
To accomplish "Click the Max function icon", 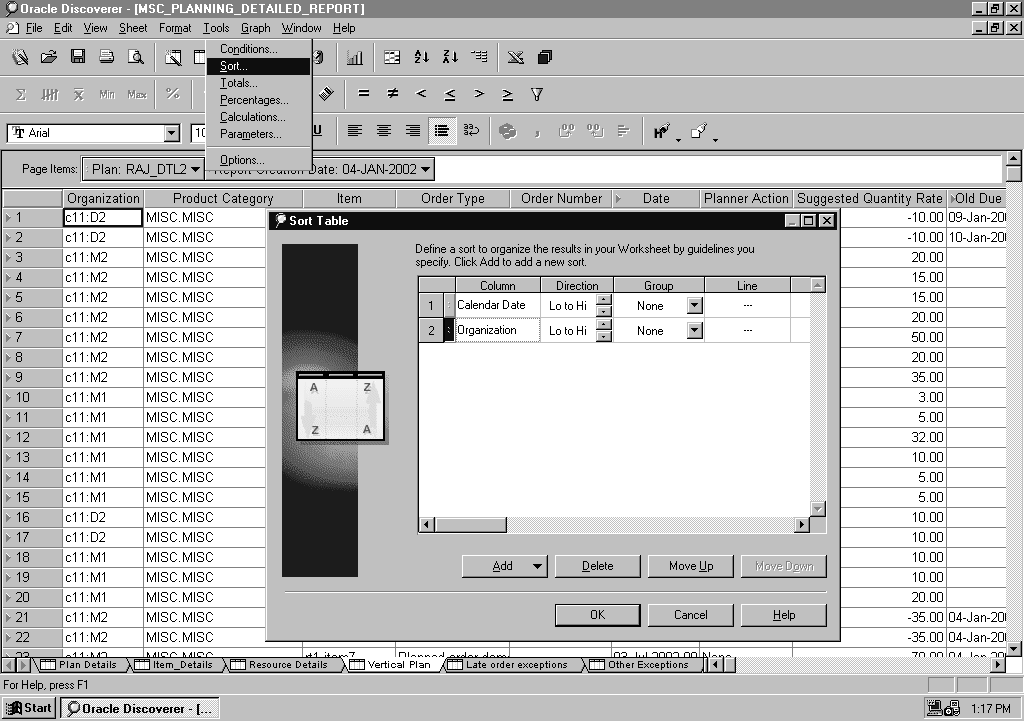I will coord(136,95).
